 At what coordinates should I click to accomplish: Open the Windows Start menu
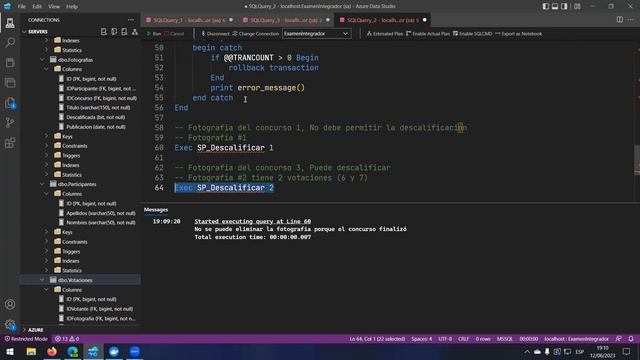click(x=10, y=351)
